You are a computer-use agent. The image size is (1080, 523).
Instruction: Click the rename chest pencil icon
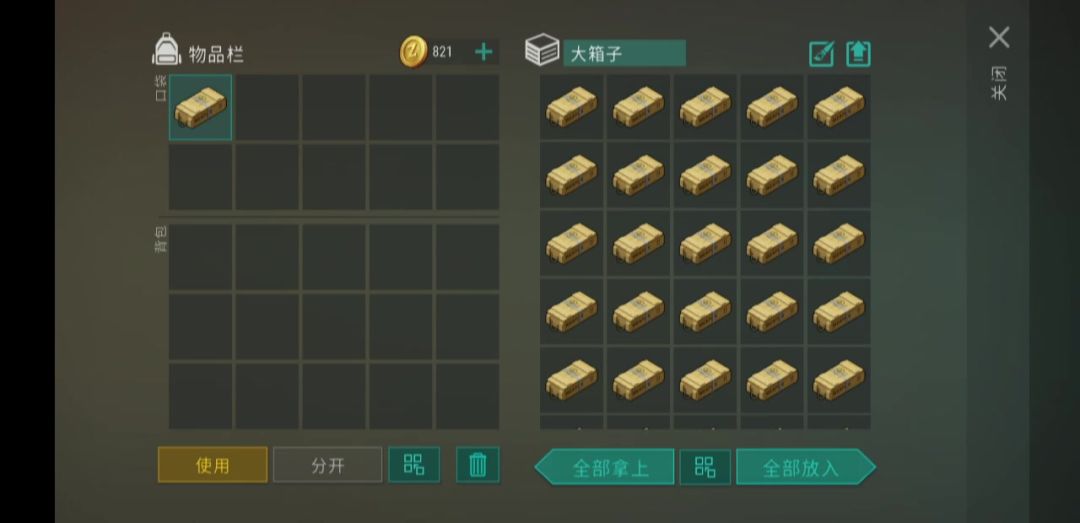[x=821, y=54]
